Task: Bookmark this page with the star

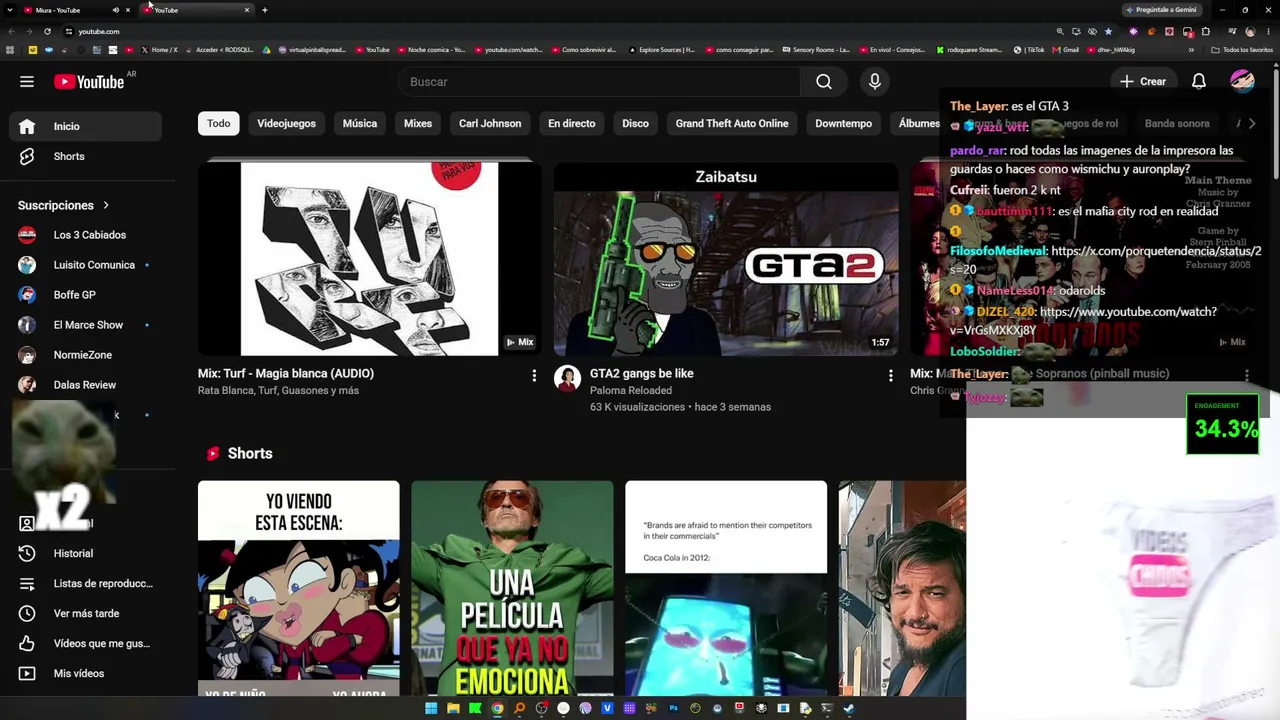Action: (x=1108, y=31)
